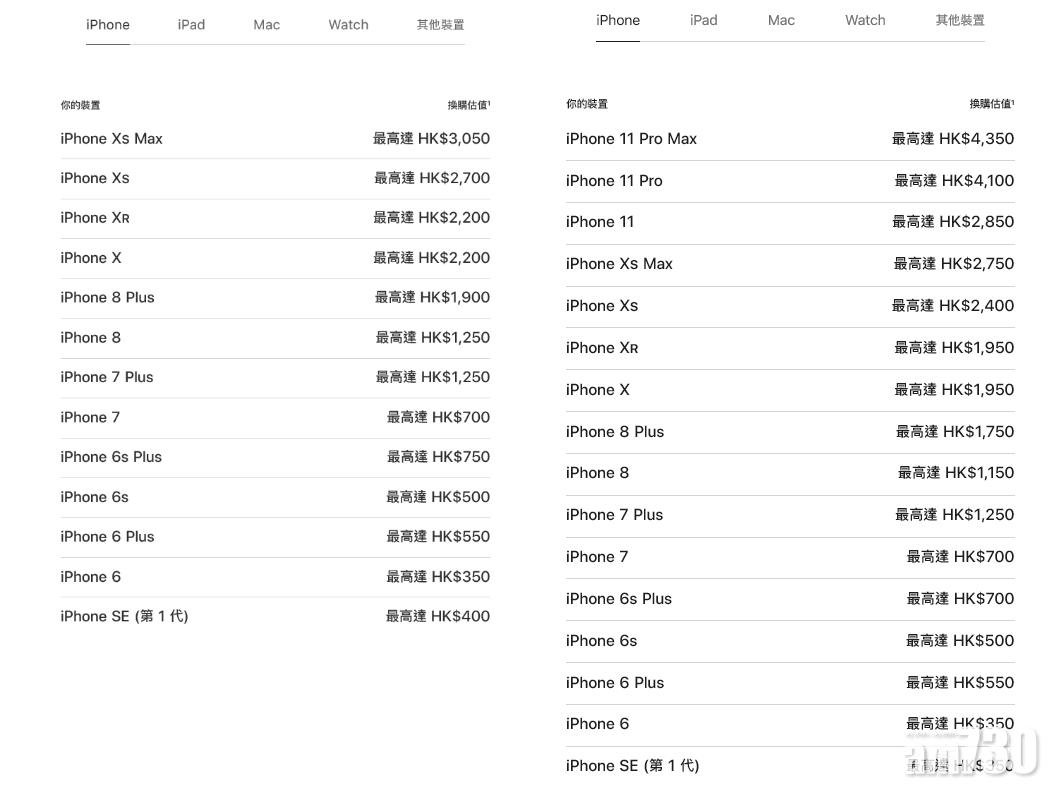Choose iPhone 8 valued HK$1,150
Screen dimensions: 1062x796
[x=597, y=473]
